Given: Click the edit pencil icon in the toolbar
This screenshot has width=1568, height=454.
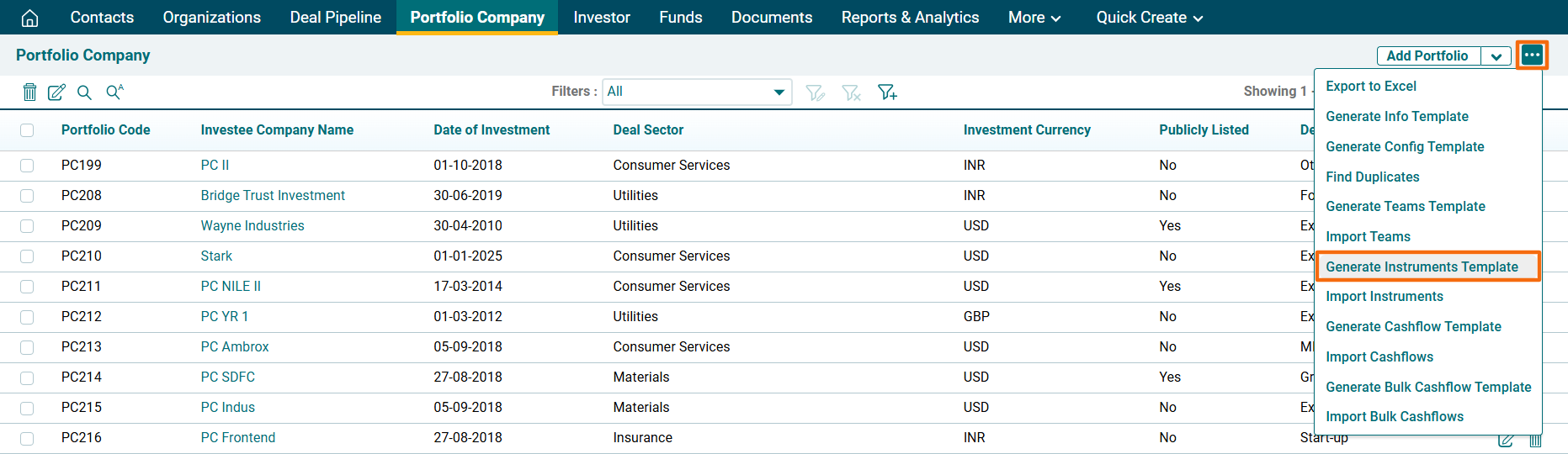Looking at the screenshot, I should click(56, 92).
